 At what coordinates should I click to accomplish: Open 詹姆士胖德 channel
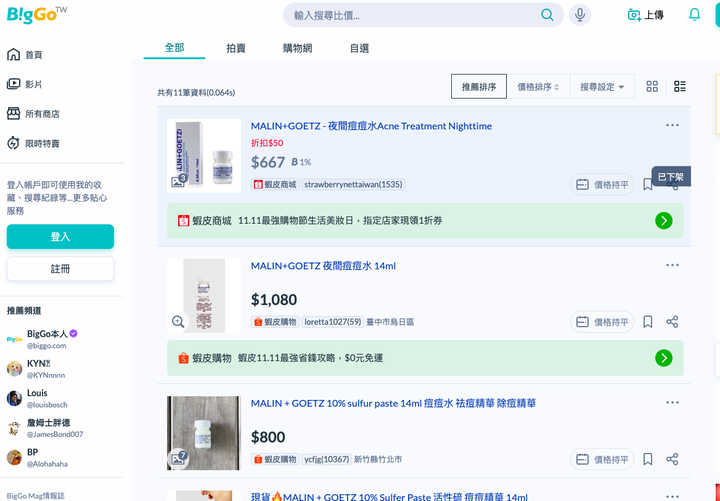tap(45, 428)
